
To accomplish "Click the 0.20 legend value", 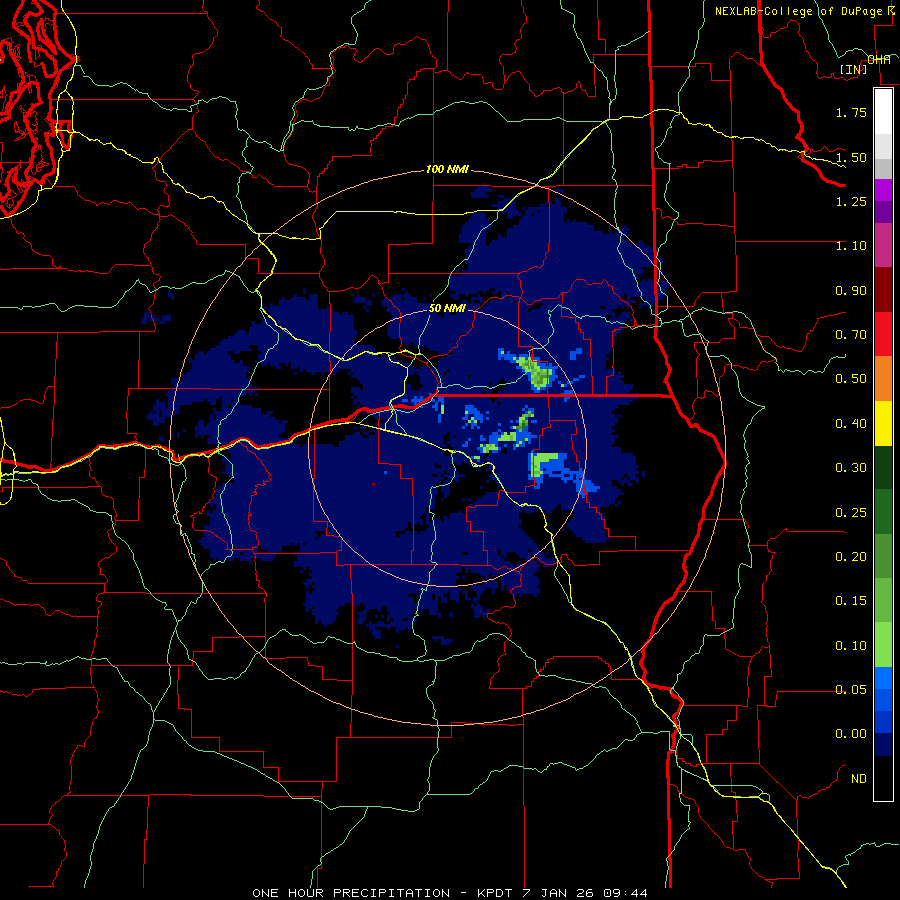I will point(851,557).
